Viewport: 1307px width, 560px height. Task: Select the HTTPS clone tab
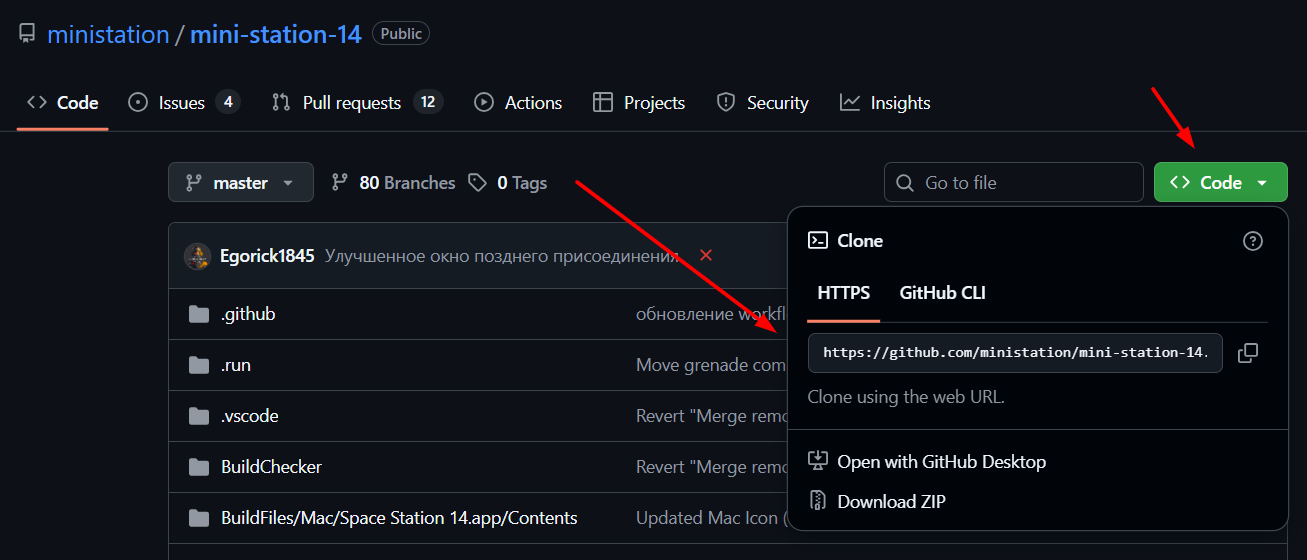point(844,293)
